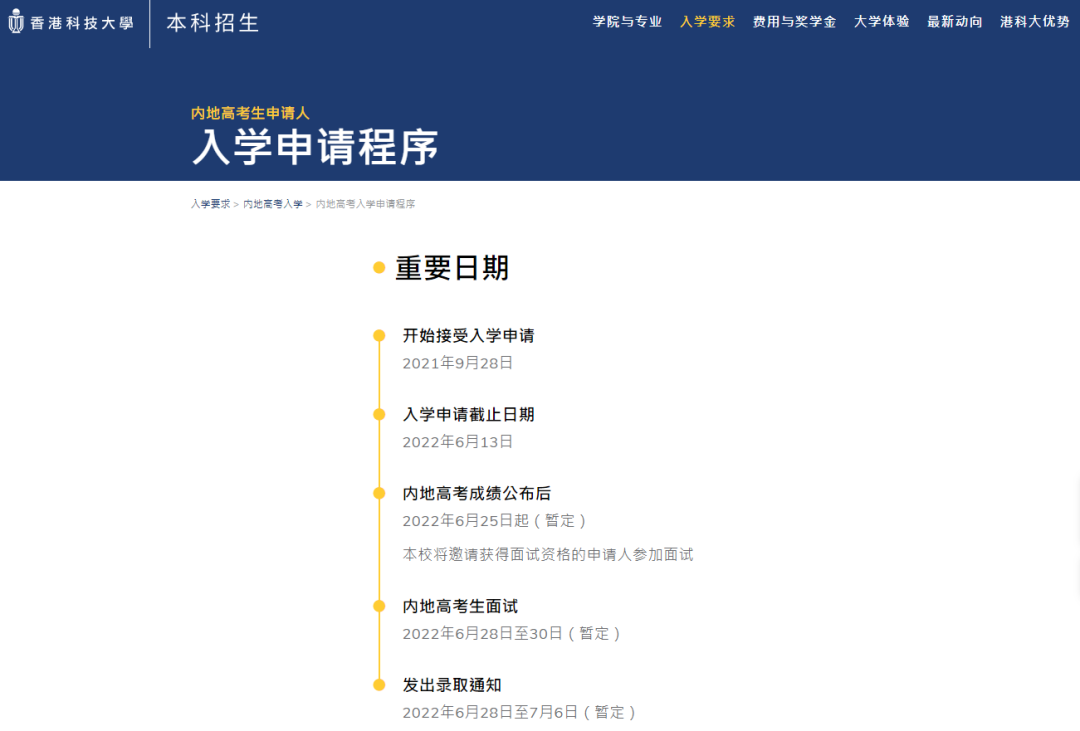Click the timeline dot for 开始接受入学申请
The height and width of the screenshot is (731, 1080).
coord(377,335)
